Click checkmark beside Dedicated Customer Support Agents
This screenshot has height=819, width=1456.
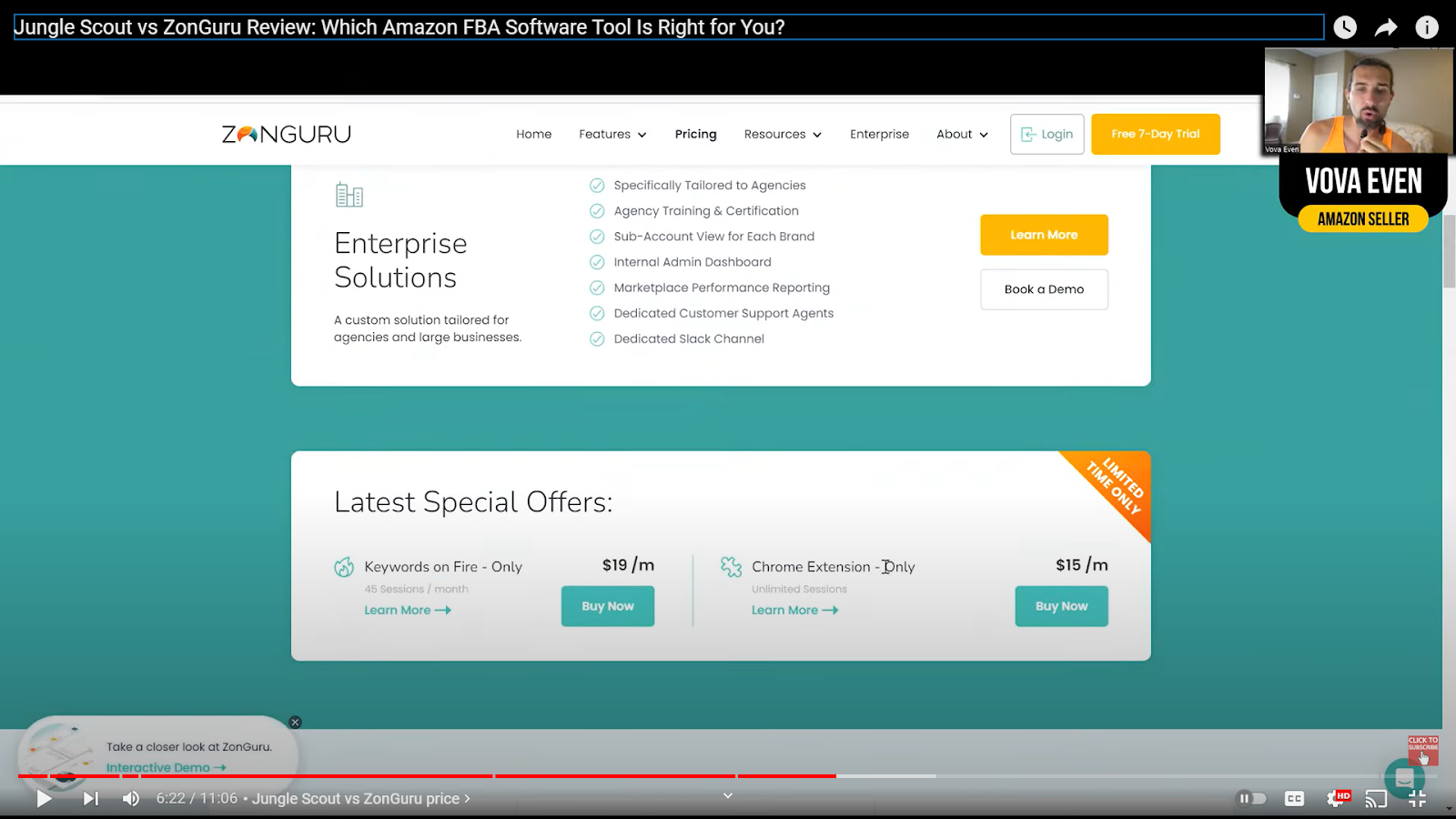pyautogui.click(x=597, y=313)
